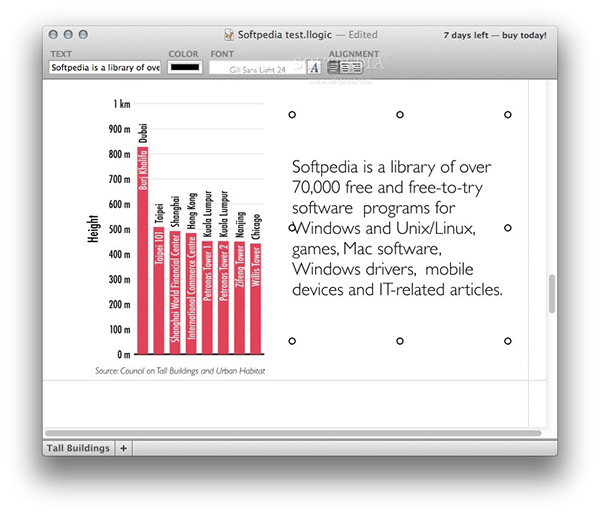Click the Nanjing city label

click(240, 225)
